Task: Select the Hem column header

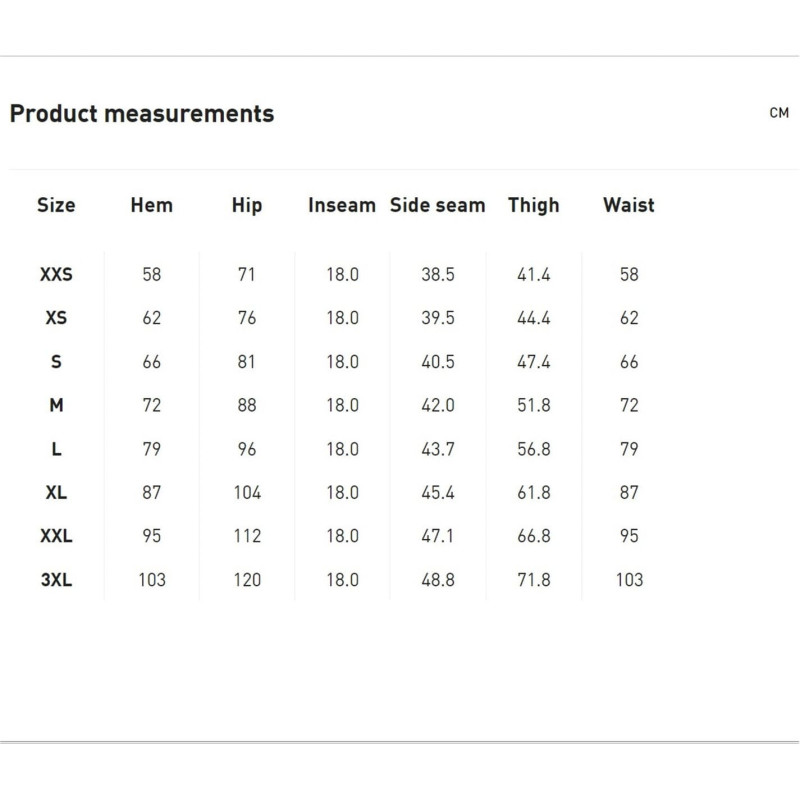Action: click(x=152, y=205)
